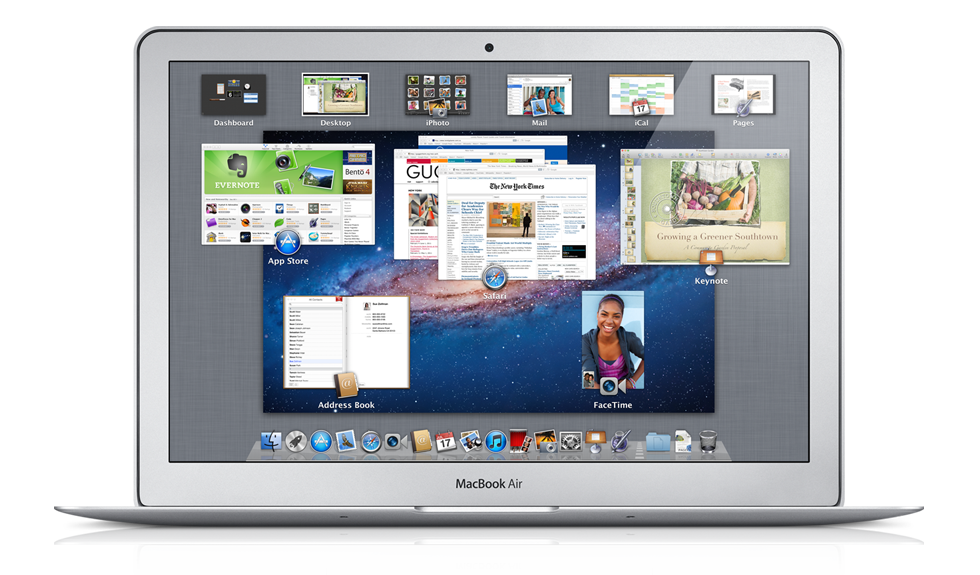
Task: Switch to the Desktop space thumbnail
Action: tap(336, 94)
